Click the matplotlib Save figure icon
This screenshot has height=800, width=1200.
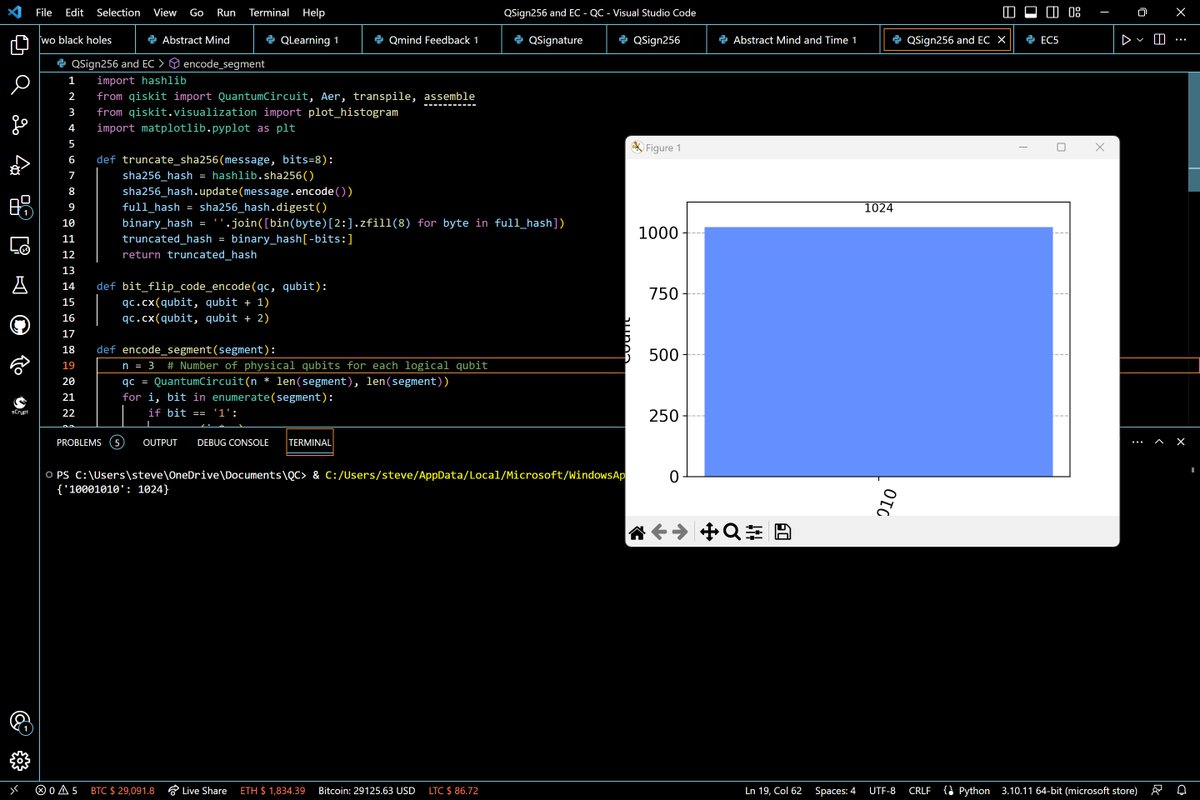point(783,532)
